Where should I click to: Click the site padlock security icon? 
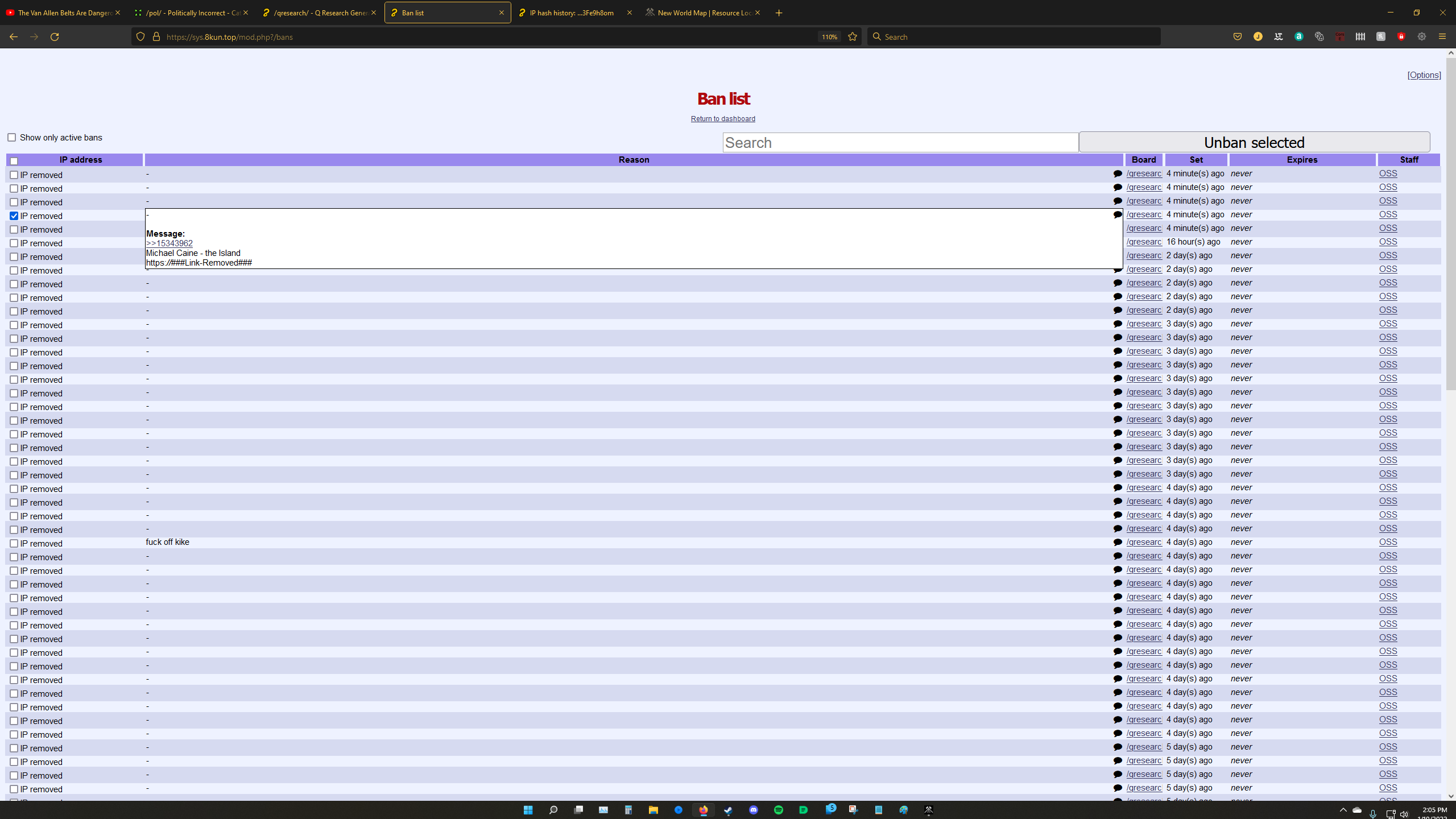pyautogui.click(x=156, y=37)
